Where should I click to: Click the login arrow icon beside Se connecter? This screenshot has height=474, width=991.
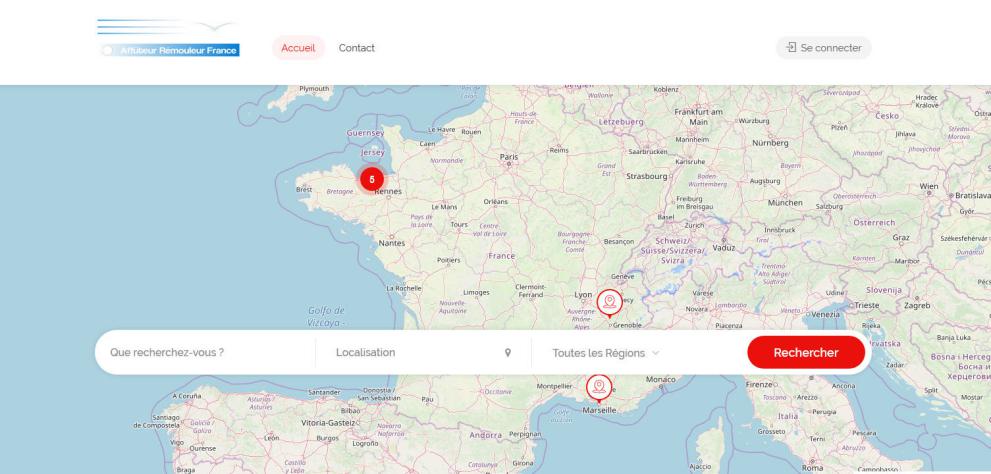coord(791,48)
